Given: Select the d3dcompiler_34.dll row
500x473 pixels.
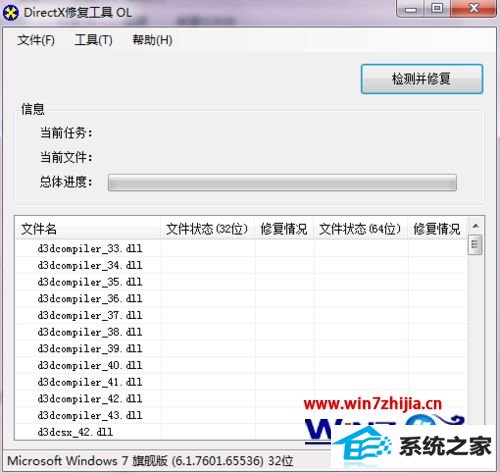Looking at the screenshot, I should click(241, 265).
